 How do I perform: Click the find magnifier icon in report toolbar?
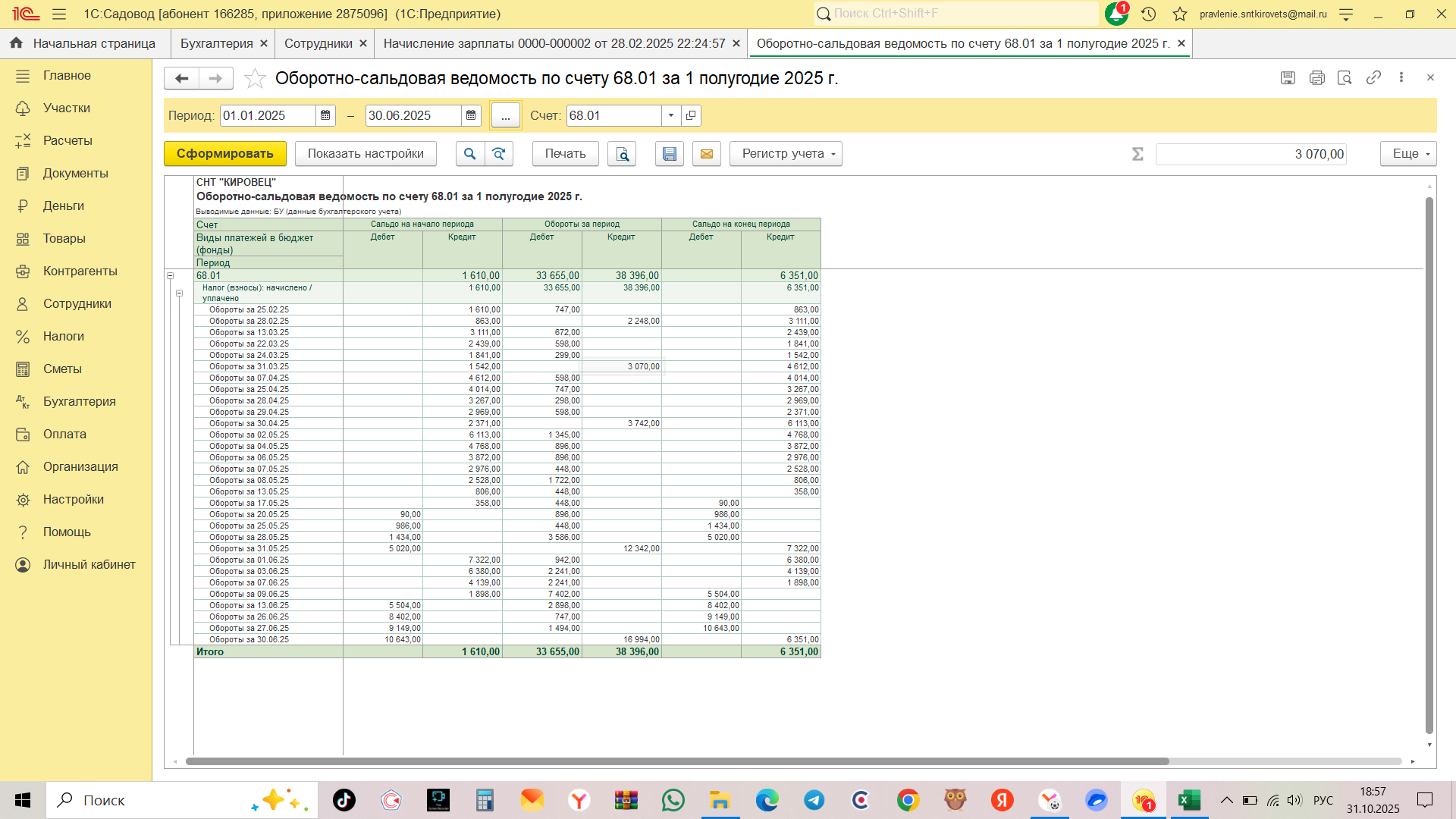pyautogui.click(x=469, y=154)
